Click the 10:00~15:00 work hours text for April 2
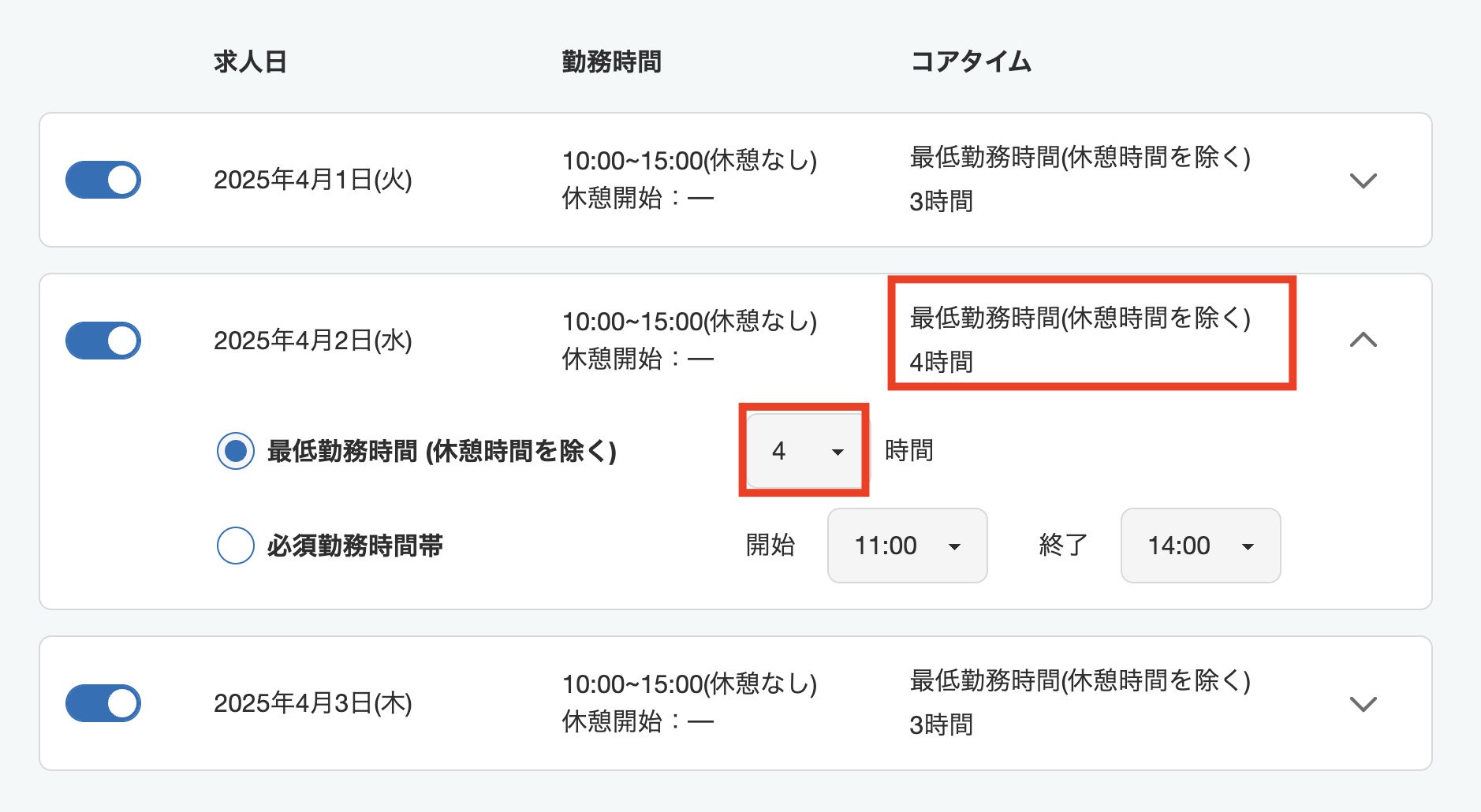This screenshot has width=1481, height=812. click(x=689, y=321)
